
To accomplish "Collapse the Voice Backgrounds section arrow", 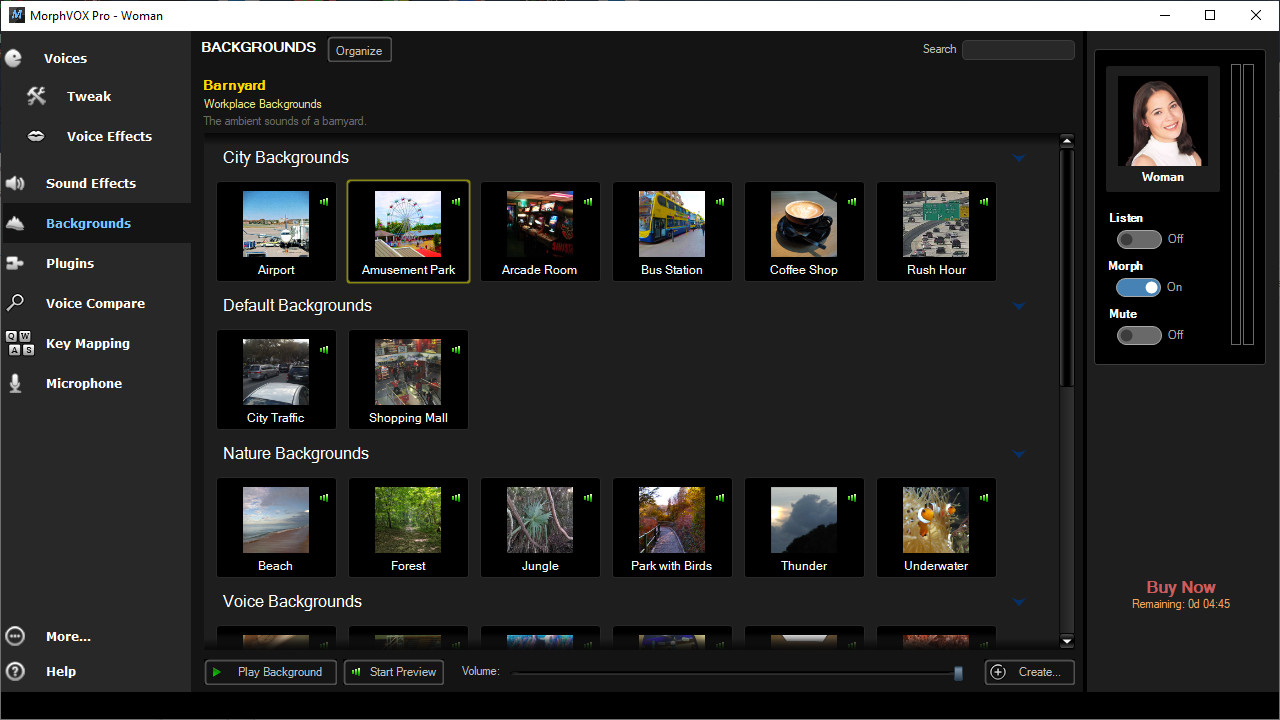I will click(x=1019, y=602).
